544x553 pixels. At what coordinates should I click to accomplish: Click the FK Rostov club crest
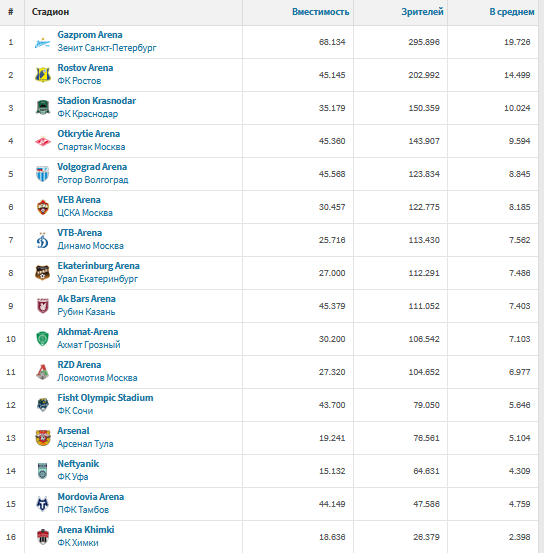click(42, 75)
